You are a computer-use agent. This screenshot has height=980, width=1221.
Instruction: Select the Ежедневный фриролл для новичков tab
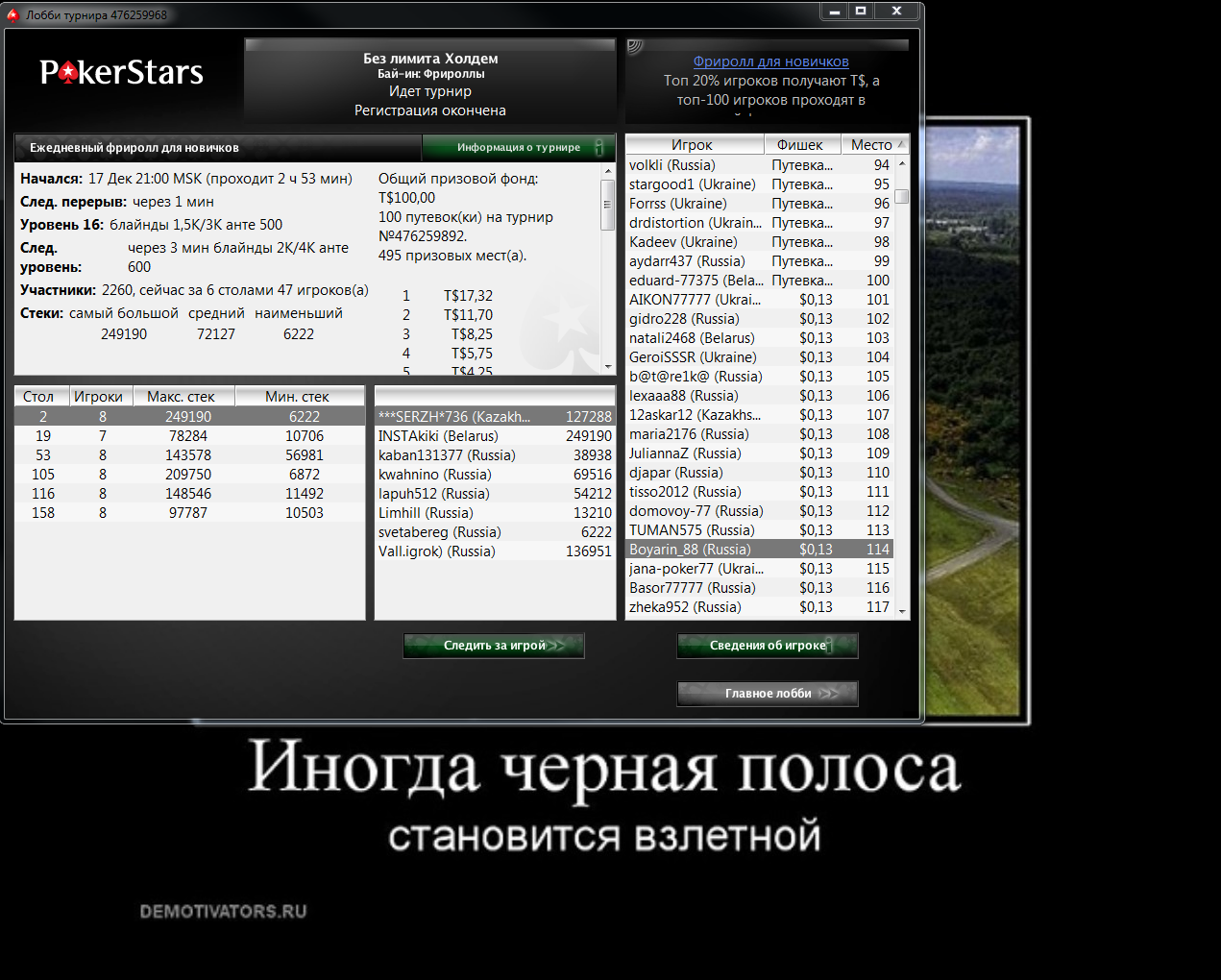pos(134,148)
